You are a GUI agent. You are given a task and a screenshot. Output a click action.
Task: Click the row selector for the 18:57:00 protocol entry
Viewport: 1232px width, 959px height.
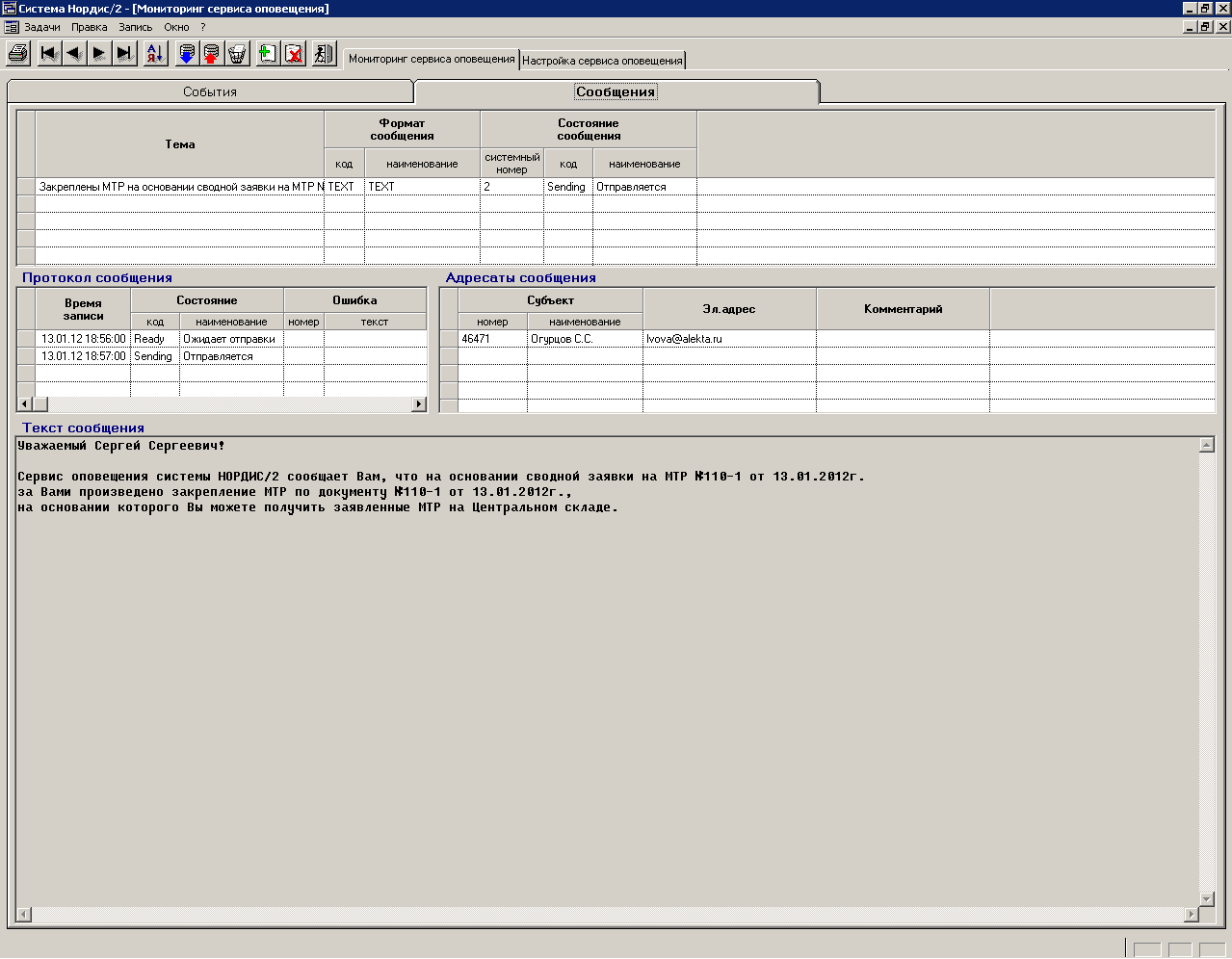click(26, 356)
